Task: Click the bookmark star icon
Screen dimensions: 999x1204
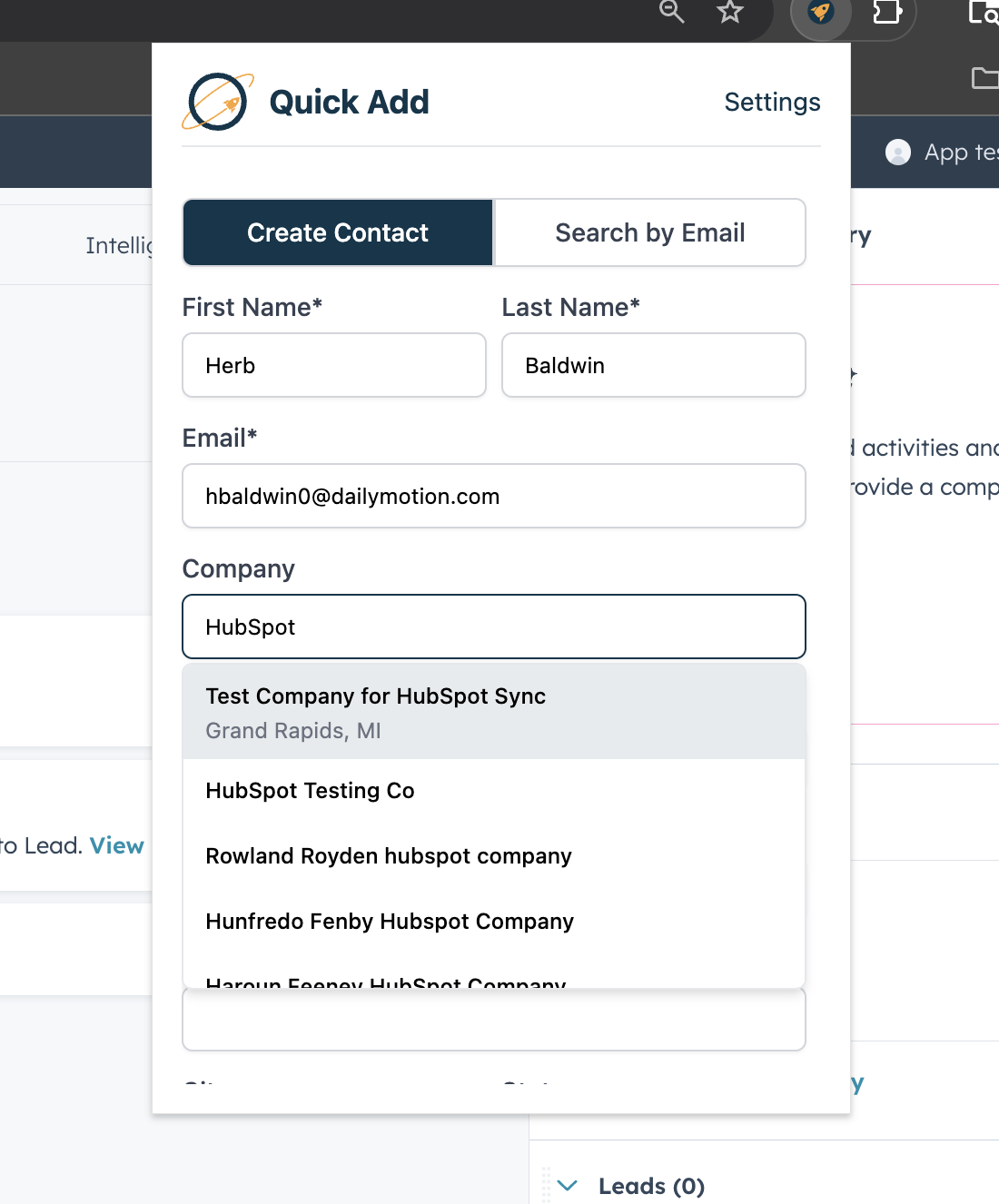Action: tap(730, 12)
